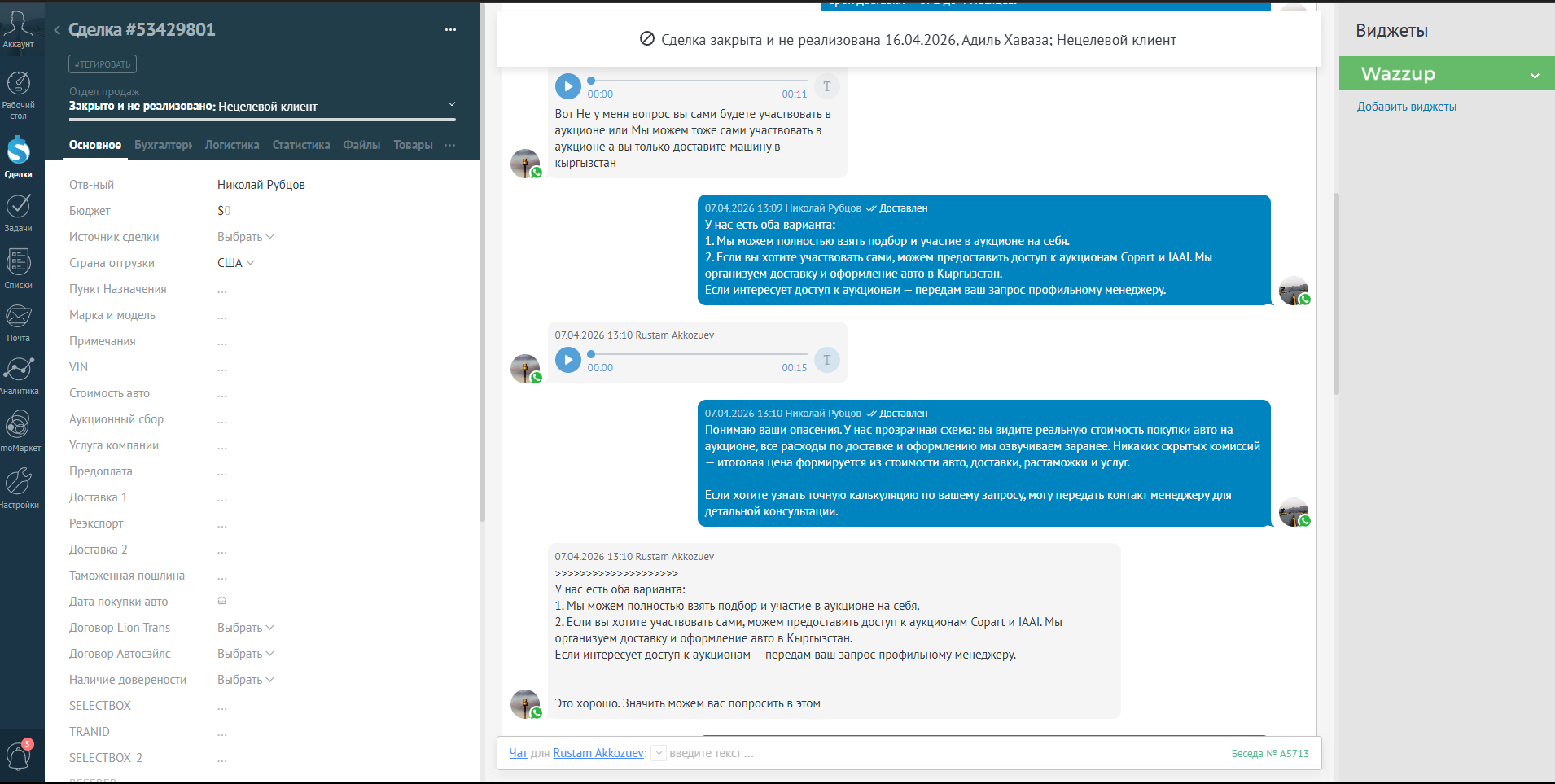Transcribe the 00:15 voice message
The image size is (1555, 784).
click(827, 360)
